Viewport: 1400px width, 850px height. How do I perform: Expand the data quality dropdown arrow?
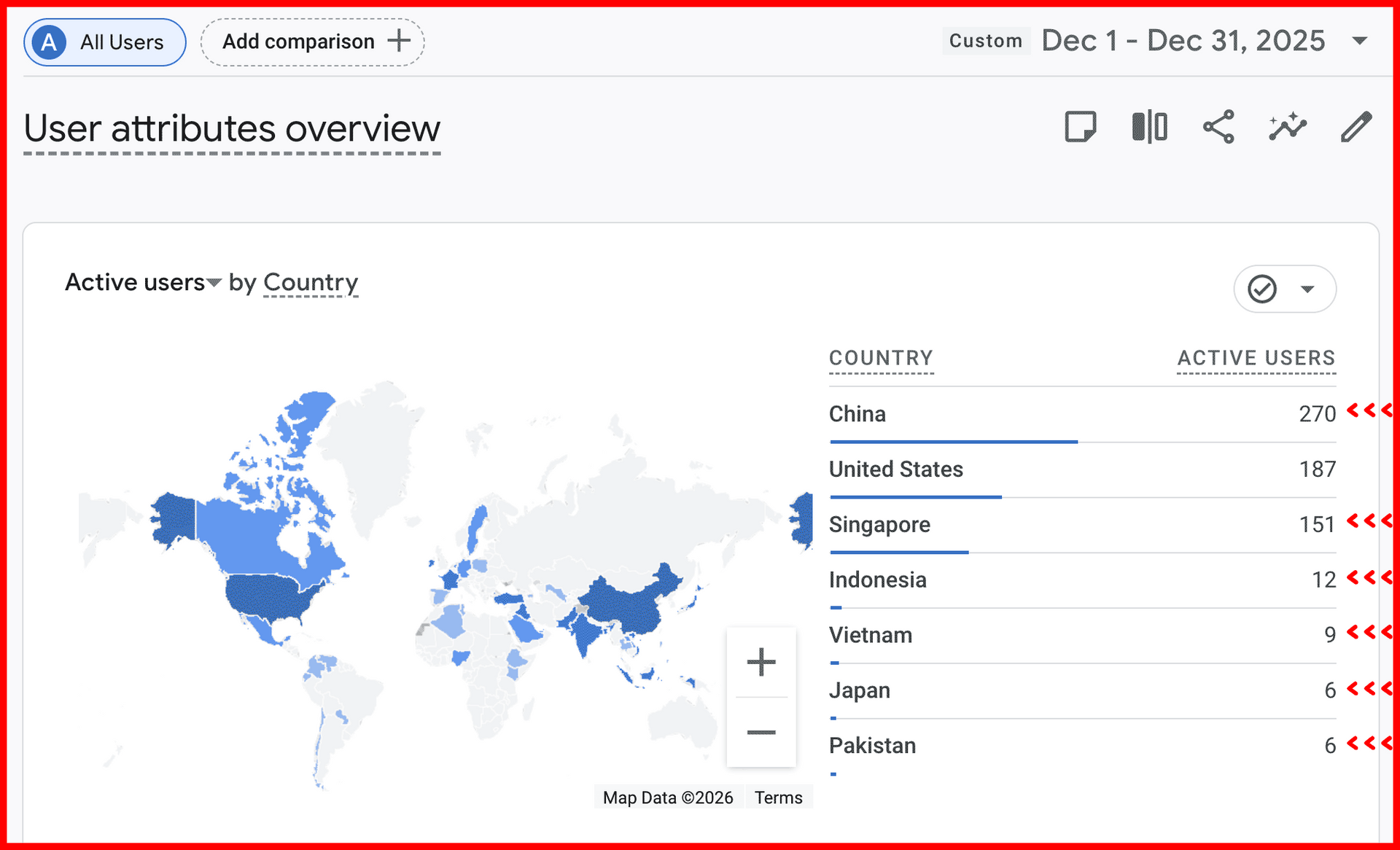pyautogui.click(x=1307, y=289)
